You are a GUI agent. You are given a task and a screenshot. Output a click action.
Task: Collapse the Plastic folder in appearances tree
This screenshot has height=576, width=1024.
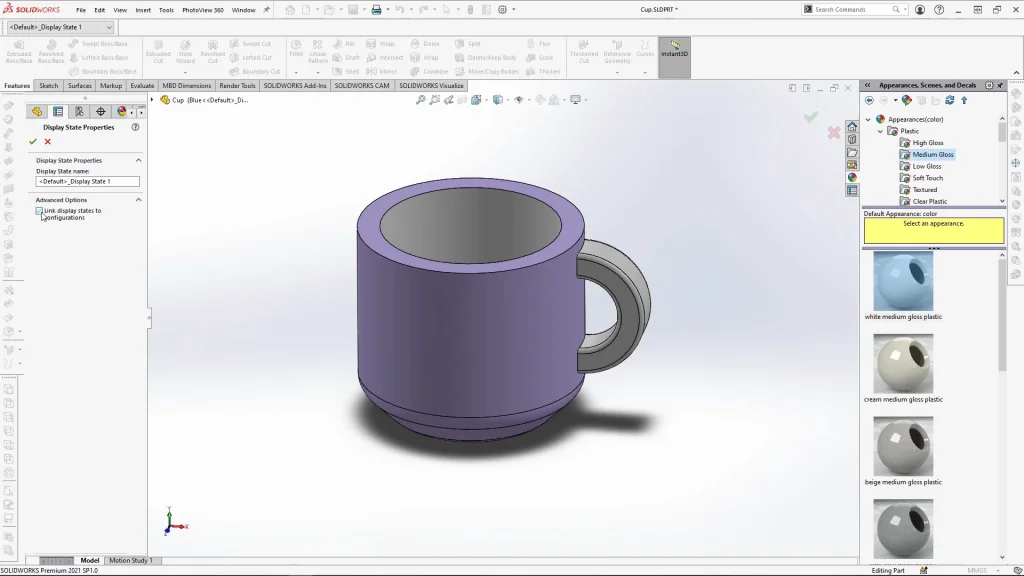[880, 131]
